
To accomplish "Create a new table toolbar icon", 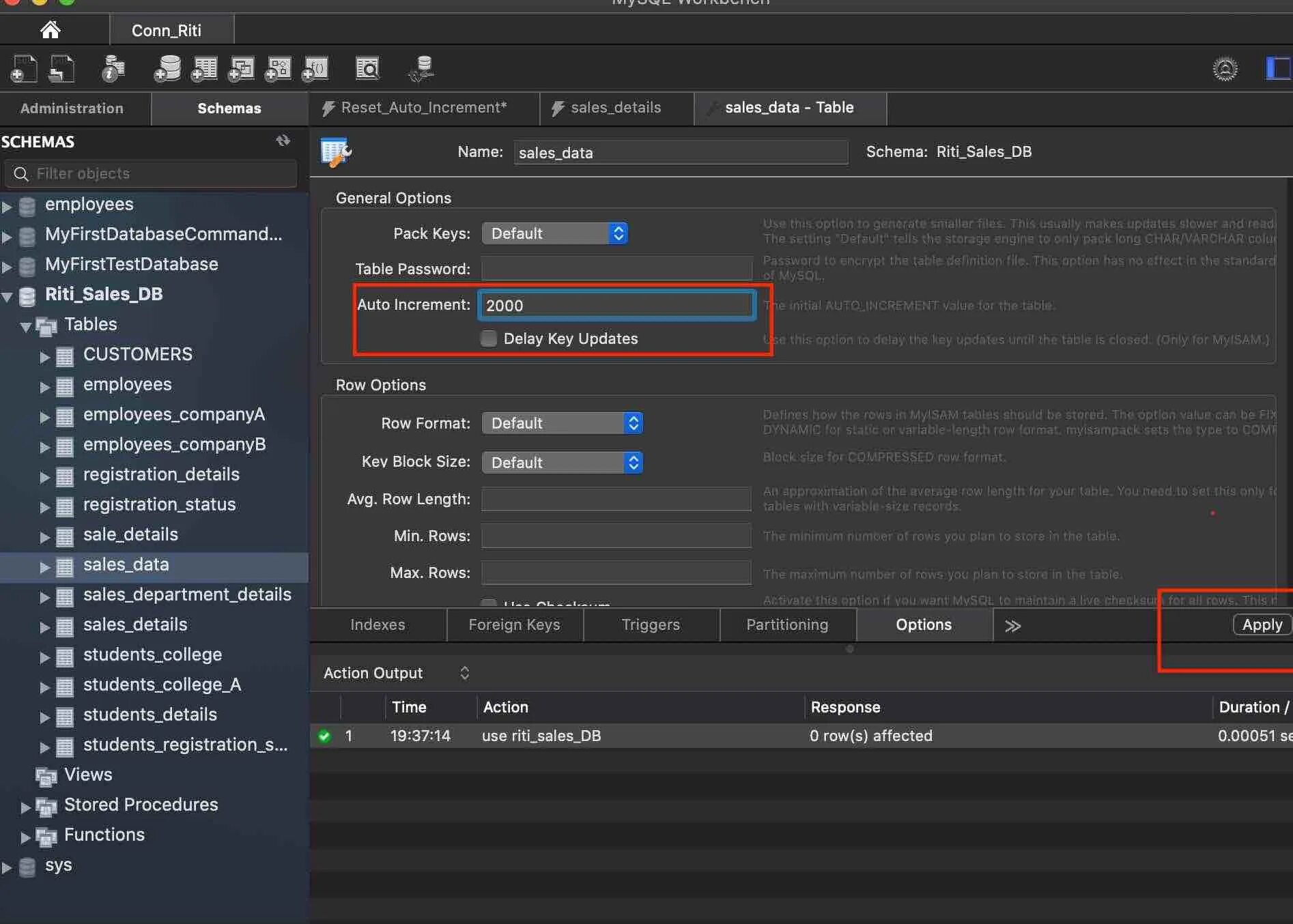I will [204, 68].
